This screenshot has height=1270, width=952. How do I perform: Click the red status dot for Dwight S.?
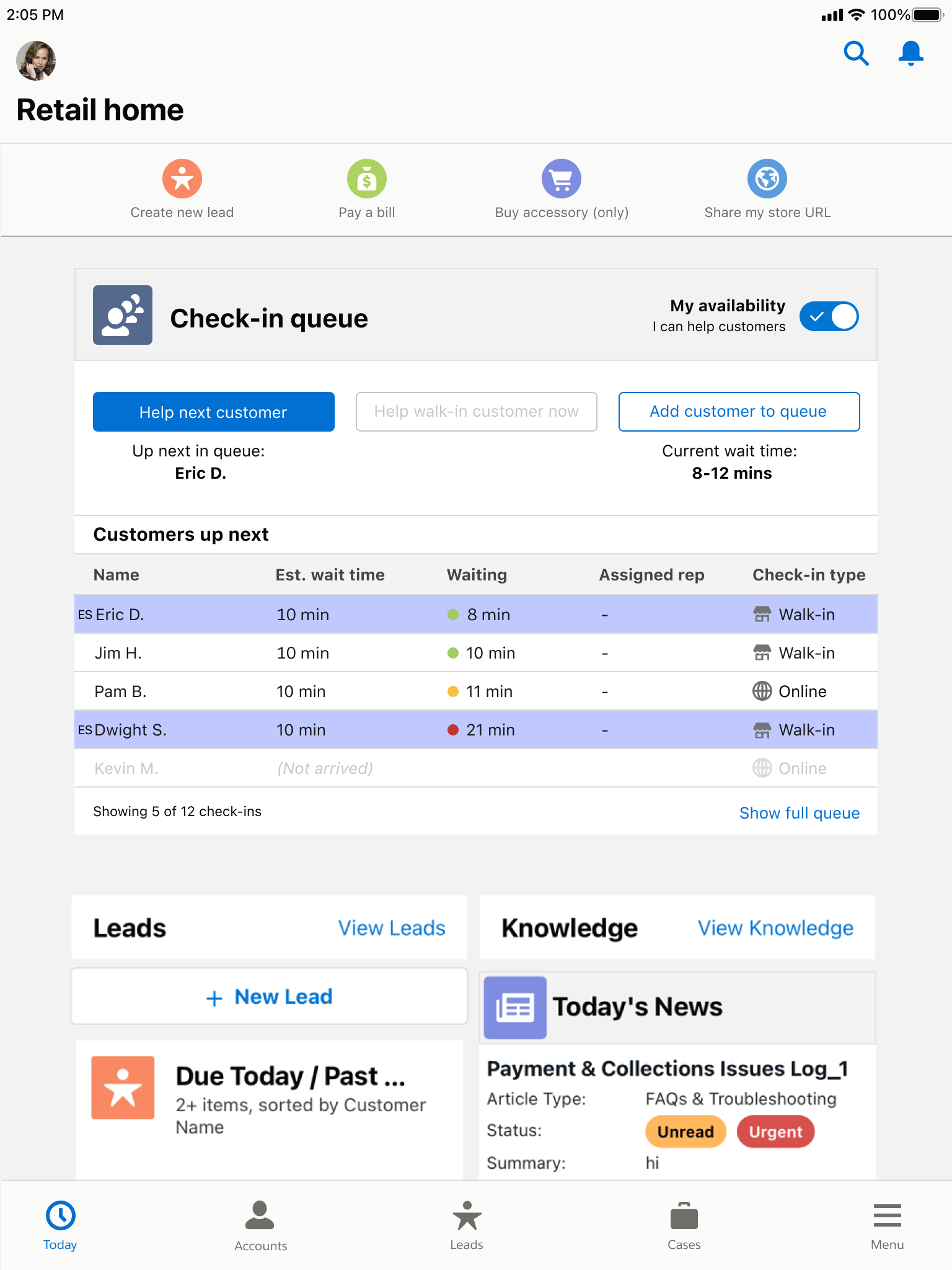(x=453, y=730)
